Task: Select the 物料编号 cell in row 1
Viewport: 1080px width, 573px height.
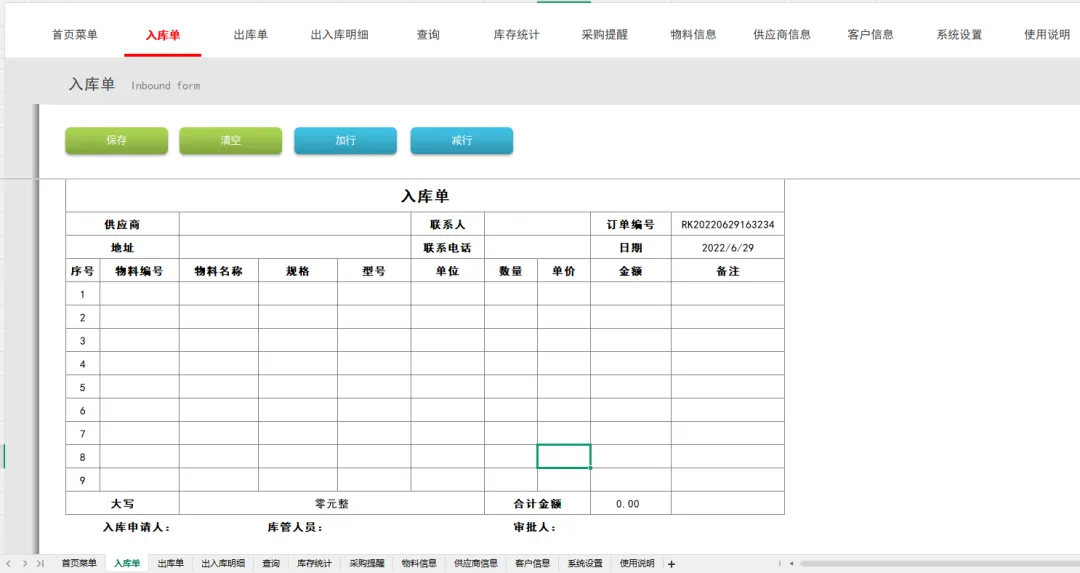Action: (140, 294)
